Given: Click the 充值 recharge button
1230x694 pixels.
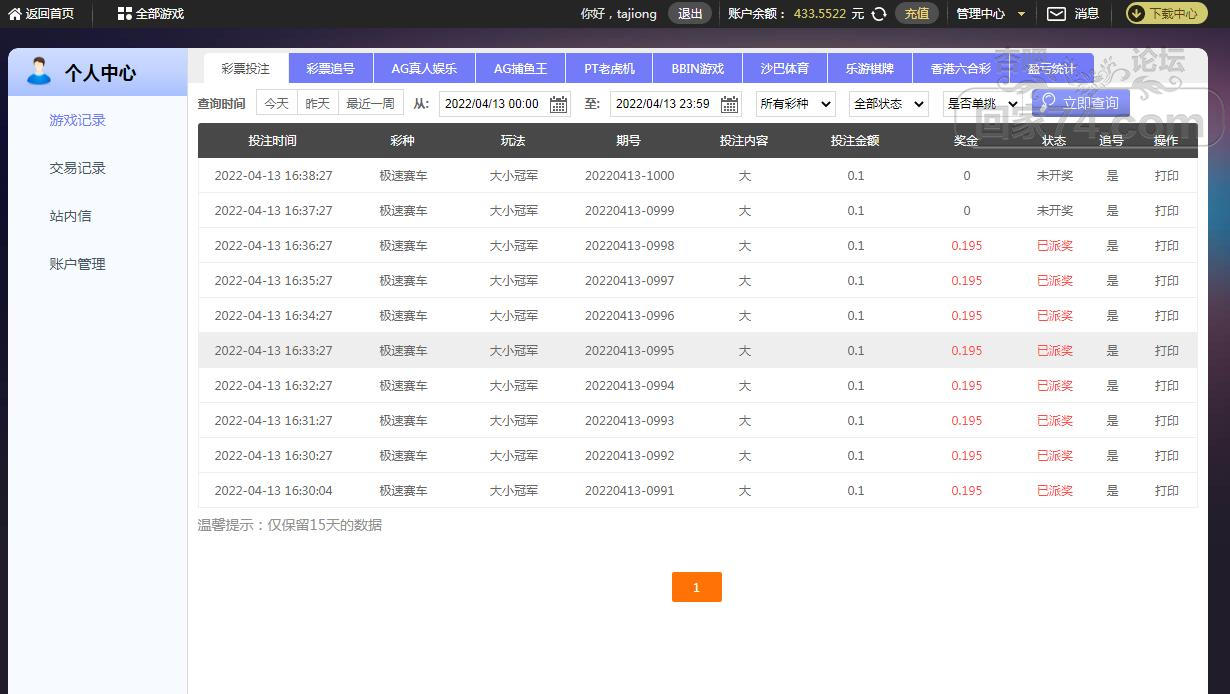Looking at the screenshot, I should tap(917, 14).
